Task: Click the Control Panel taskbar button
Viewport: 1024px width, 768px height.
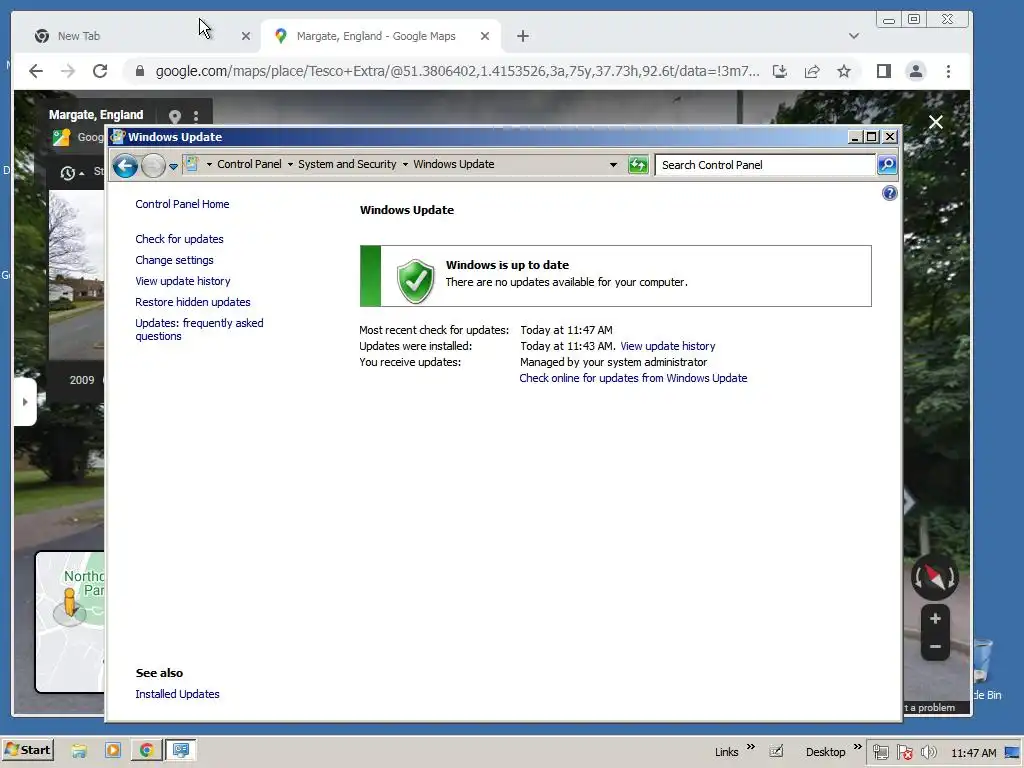Action: click(x=181, y=750)
